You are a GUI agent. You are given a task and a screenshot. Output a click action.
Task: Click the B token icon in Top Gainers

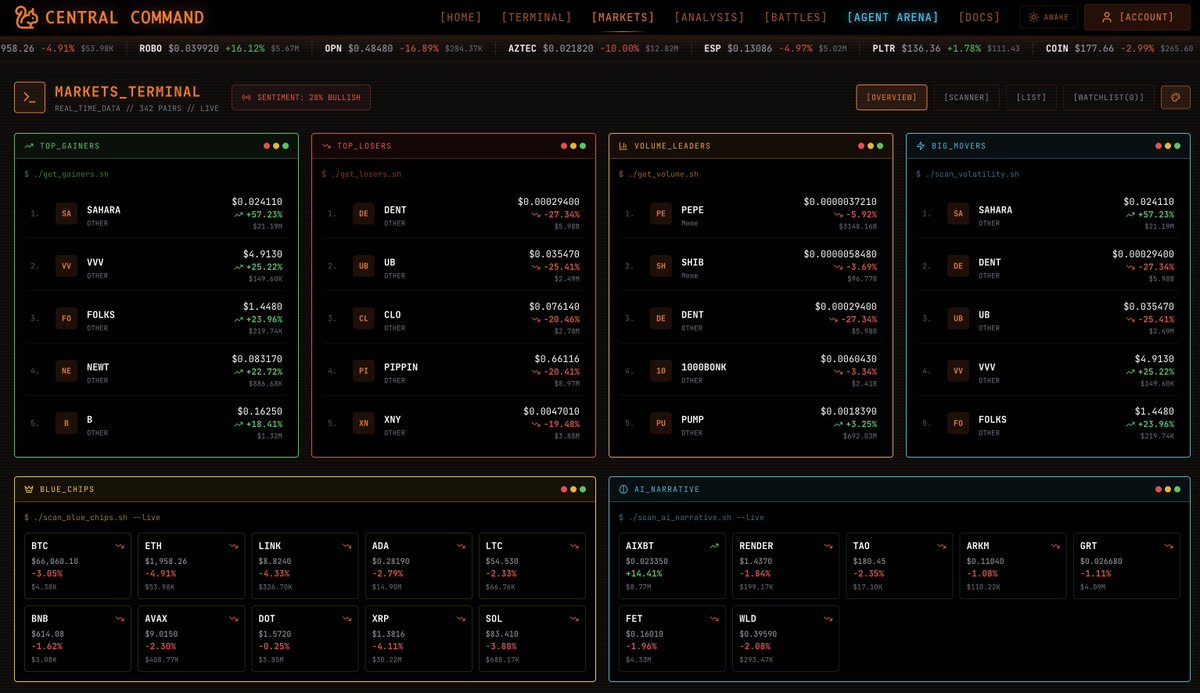click(x=67, y=423)
